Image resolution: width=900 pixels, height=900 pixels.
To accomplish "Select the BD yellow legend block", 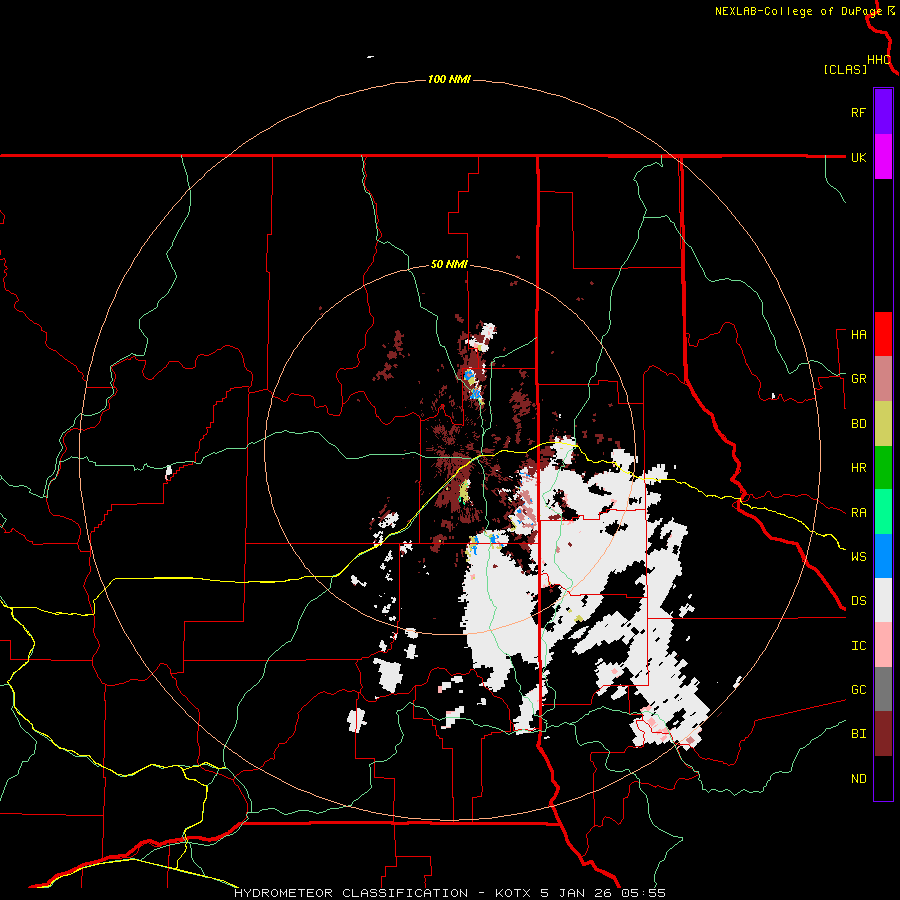I will 883,424.
